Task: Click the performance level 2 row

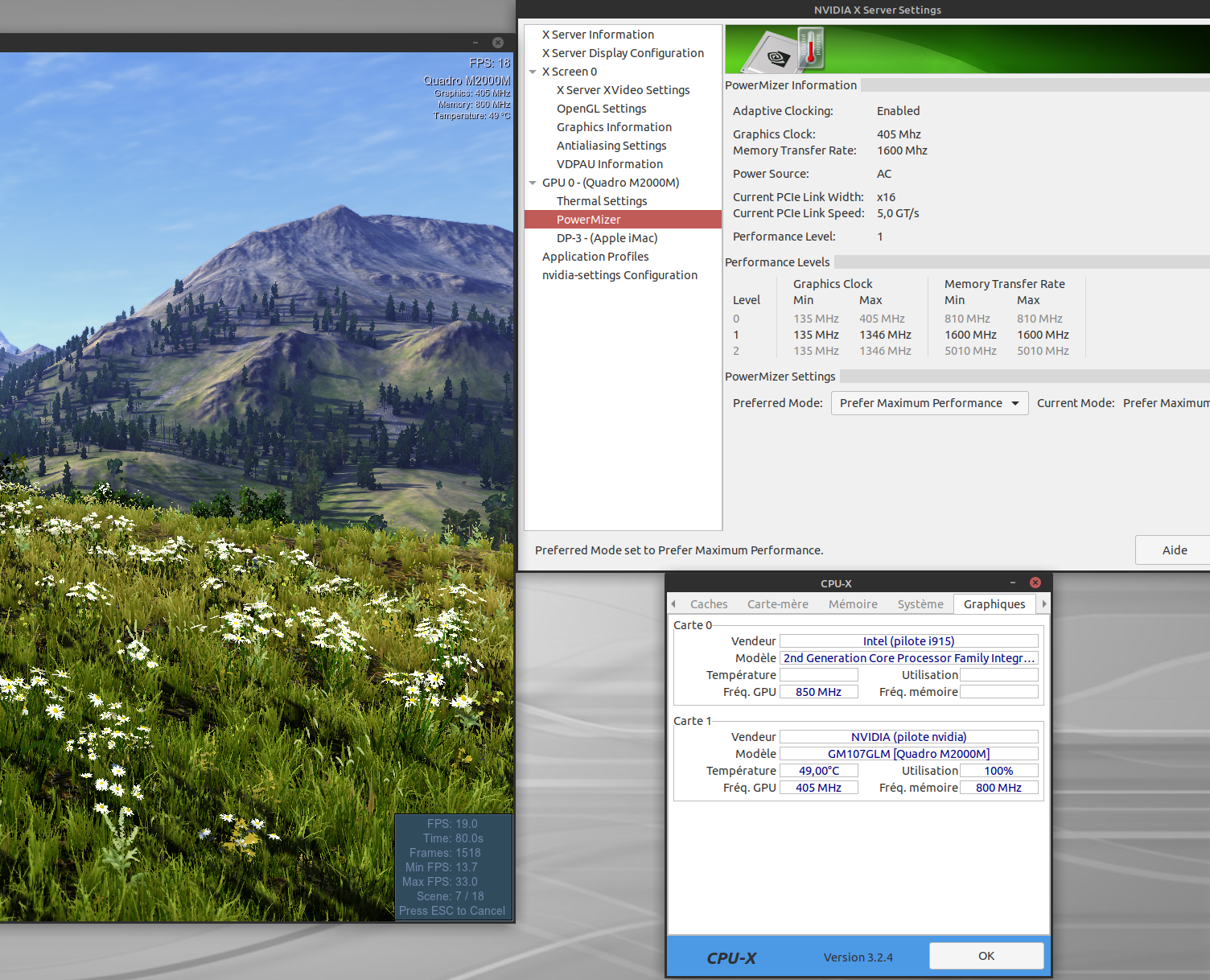Action: 901,351
